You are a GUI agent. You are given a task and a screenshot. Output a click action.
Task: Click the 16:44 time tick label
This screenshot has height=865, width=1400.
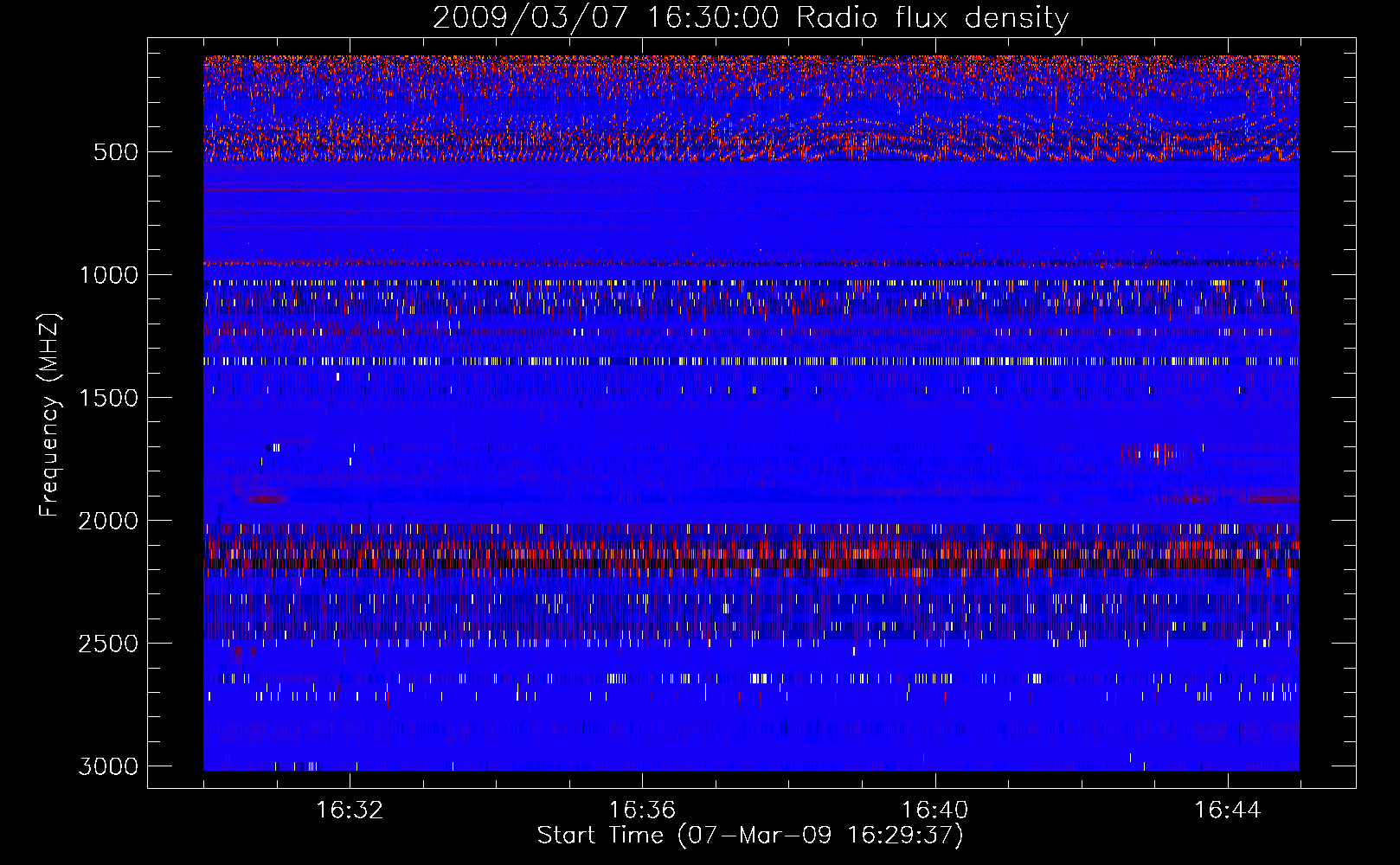coord(1228,811)
